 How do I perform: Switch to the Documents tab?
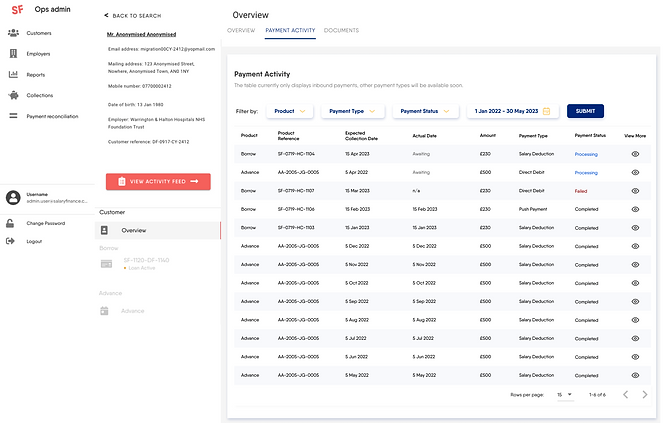(341, 31)
